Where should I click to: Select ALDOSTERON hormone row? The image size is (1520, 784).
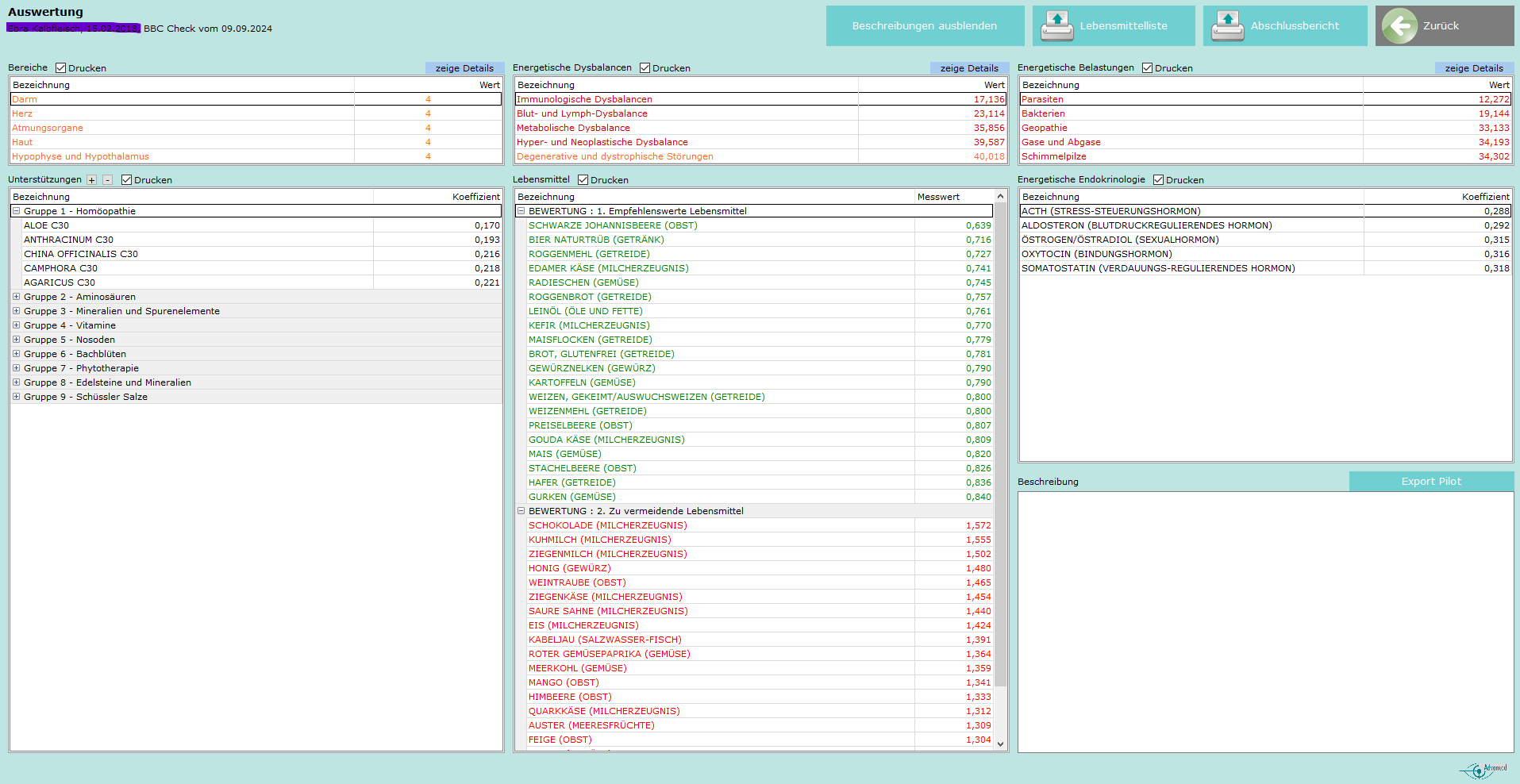coord(1265,225)
